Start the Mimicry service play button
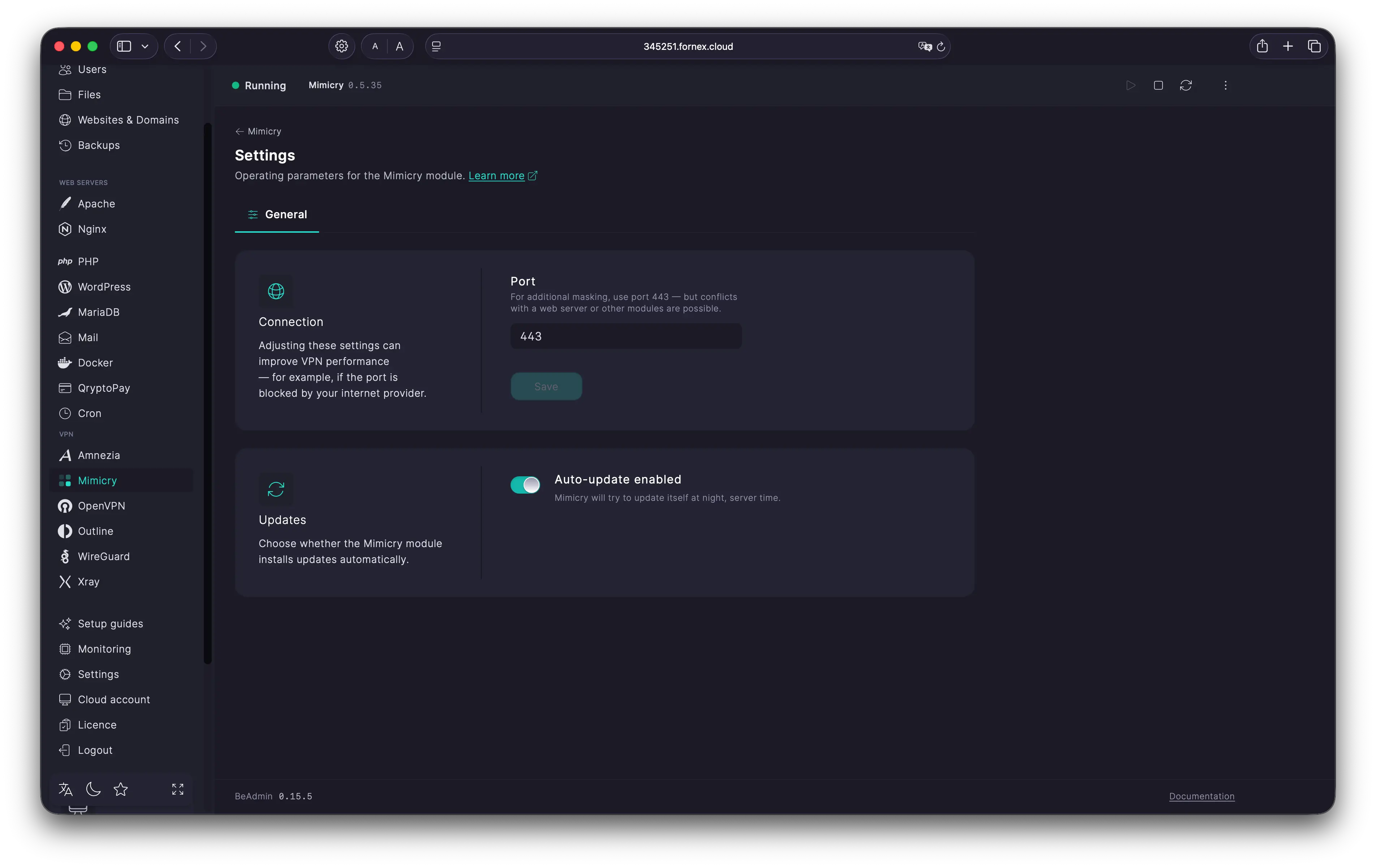 1130,85
